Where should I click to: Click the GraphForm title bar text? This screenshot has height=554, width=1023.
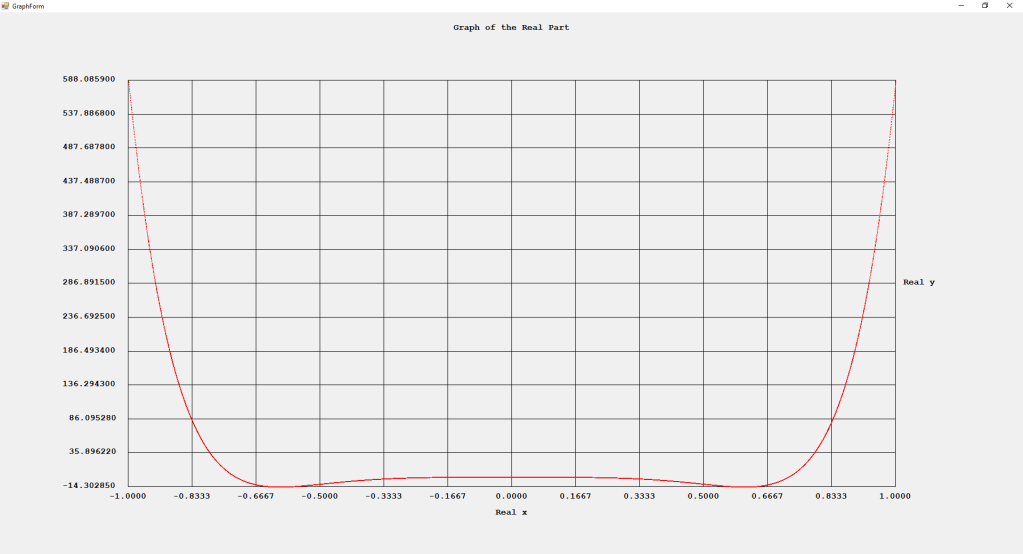(28, 6)
